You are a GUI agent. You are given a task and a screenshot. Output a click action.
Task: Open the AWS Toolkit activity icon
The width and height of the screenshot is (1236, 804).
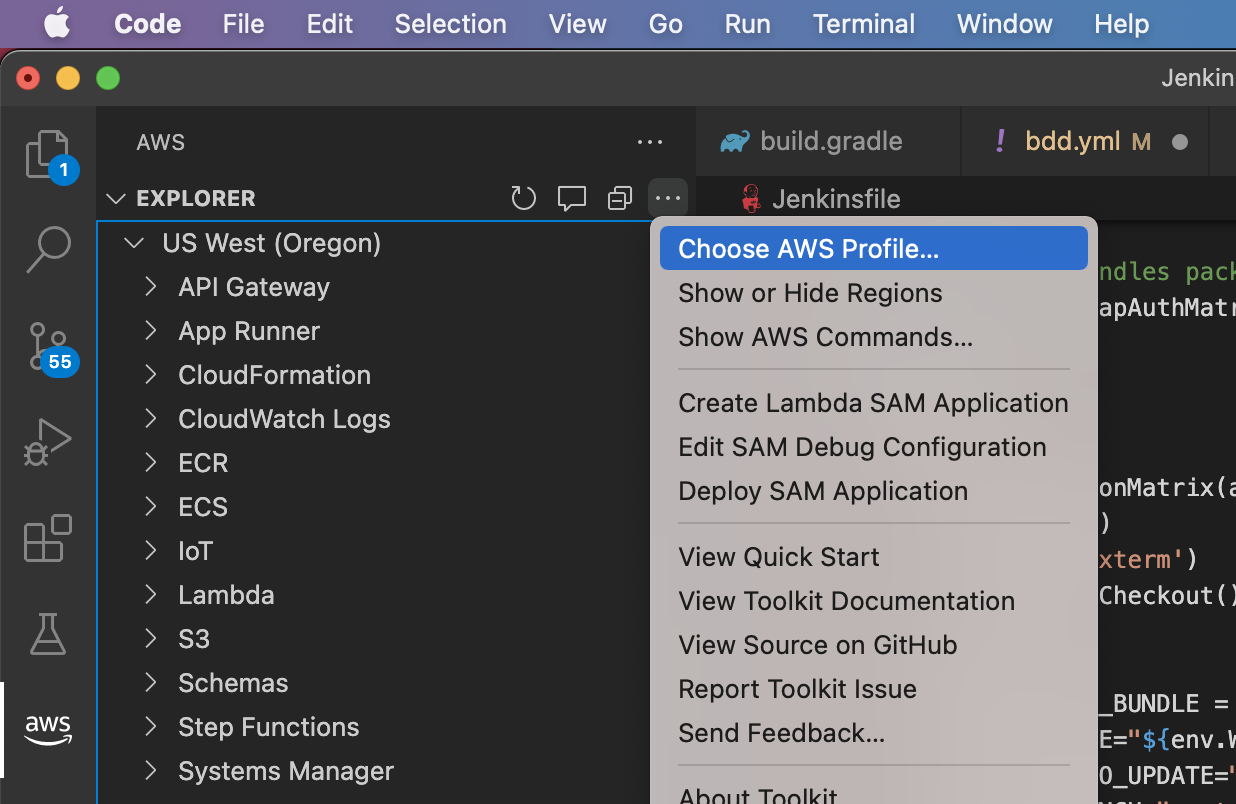(x=48, y=729)
